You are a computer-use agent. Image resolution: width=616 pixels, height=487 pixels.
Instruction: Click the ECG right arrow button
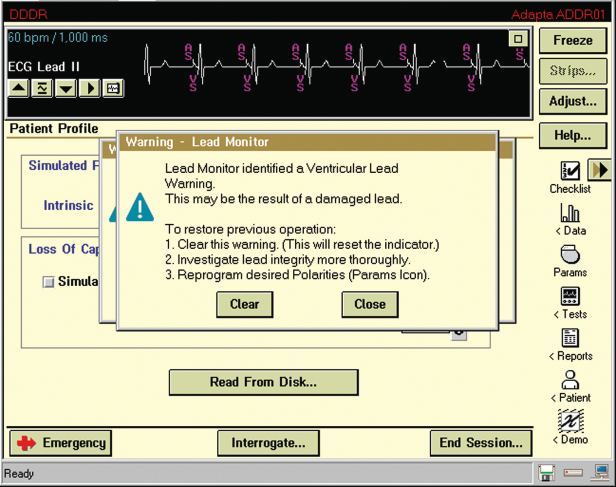(89, 89)
